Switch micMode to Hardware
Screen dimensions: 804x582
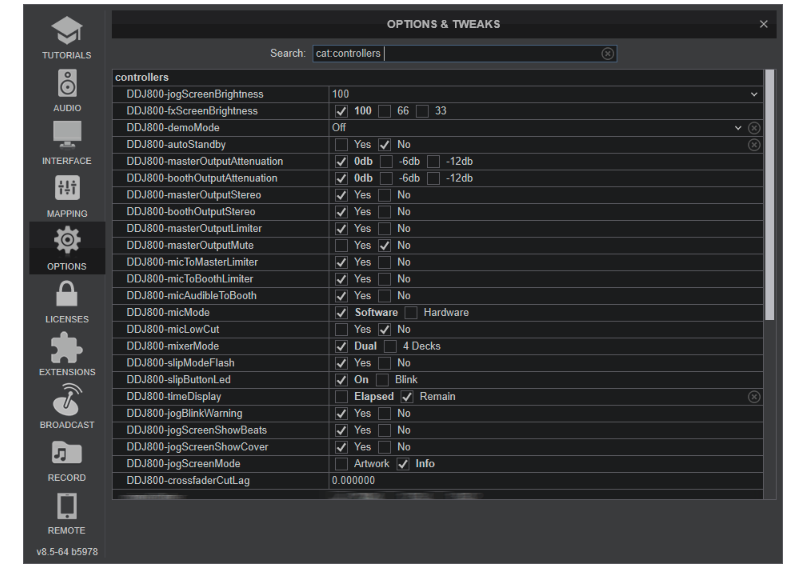pos(411,313)
